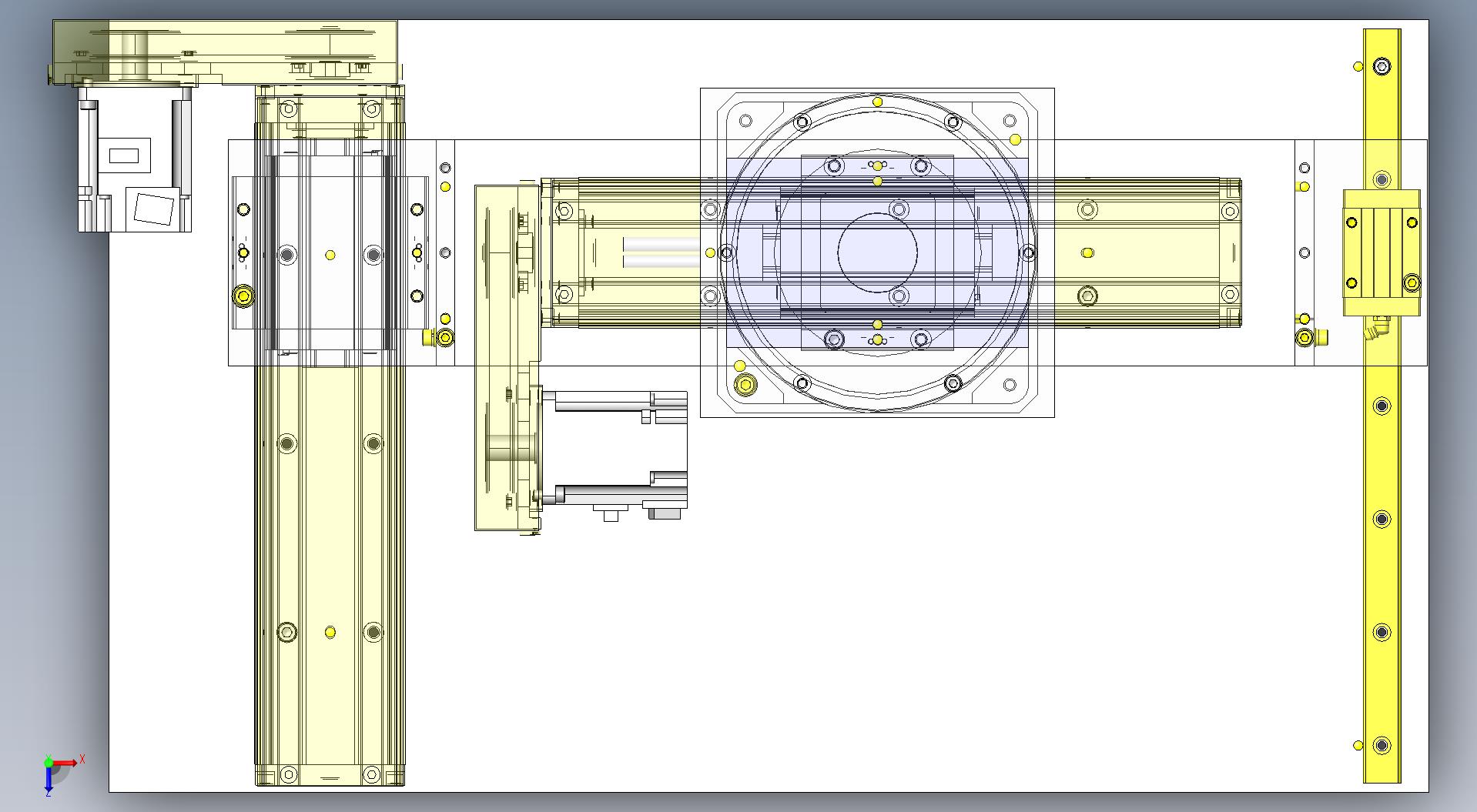
Task: Pick the yellow guide rail's top mounting screw
Action: pyautogui.click(x=1382, y=67)
